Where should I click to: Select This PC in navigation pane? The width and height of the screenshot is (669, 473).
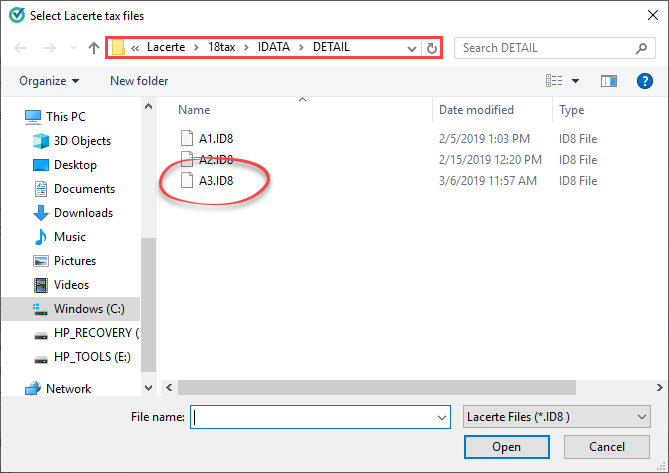66,116
